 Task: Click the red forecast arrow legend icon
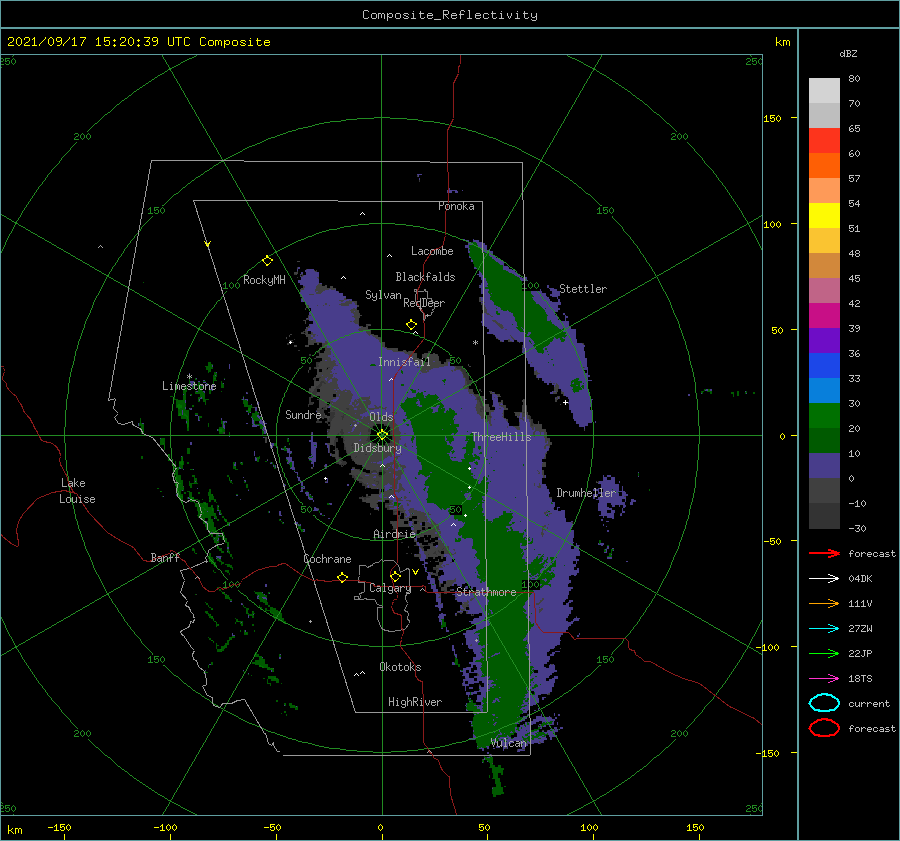tap(824, 553)
